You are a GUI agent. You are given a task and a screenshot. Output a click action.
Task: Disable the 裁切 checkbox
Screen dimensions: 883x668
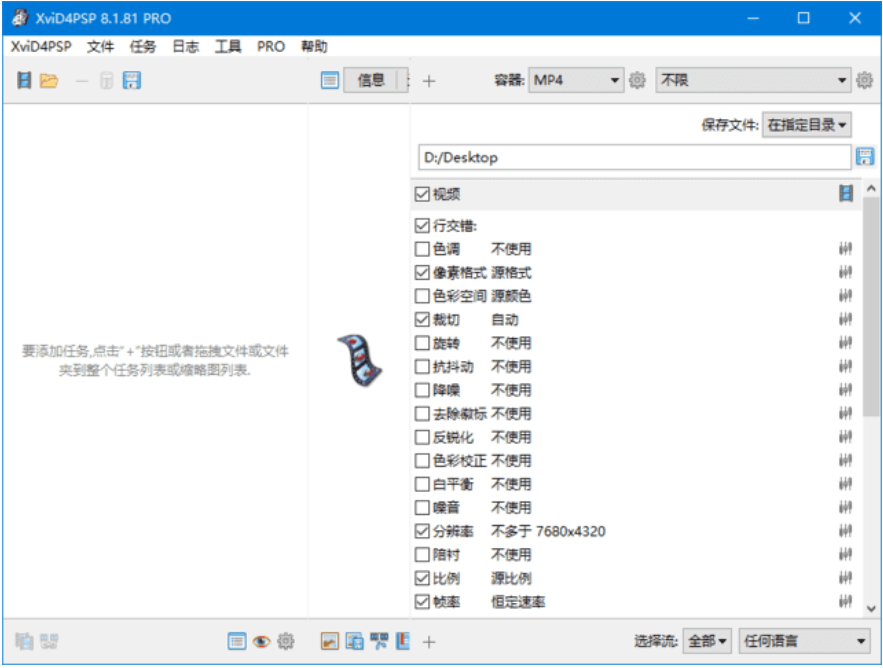point(423,319)
